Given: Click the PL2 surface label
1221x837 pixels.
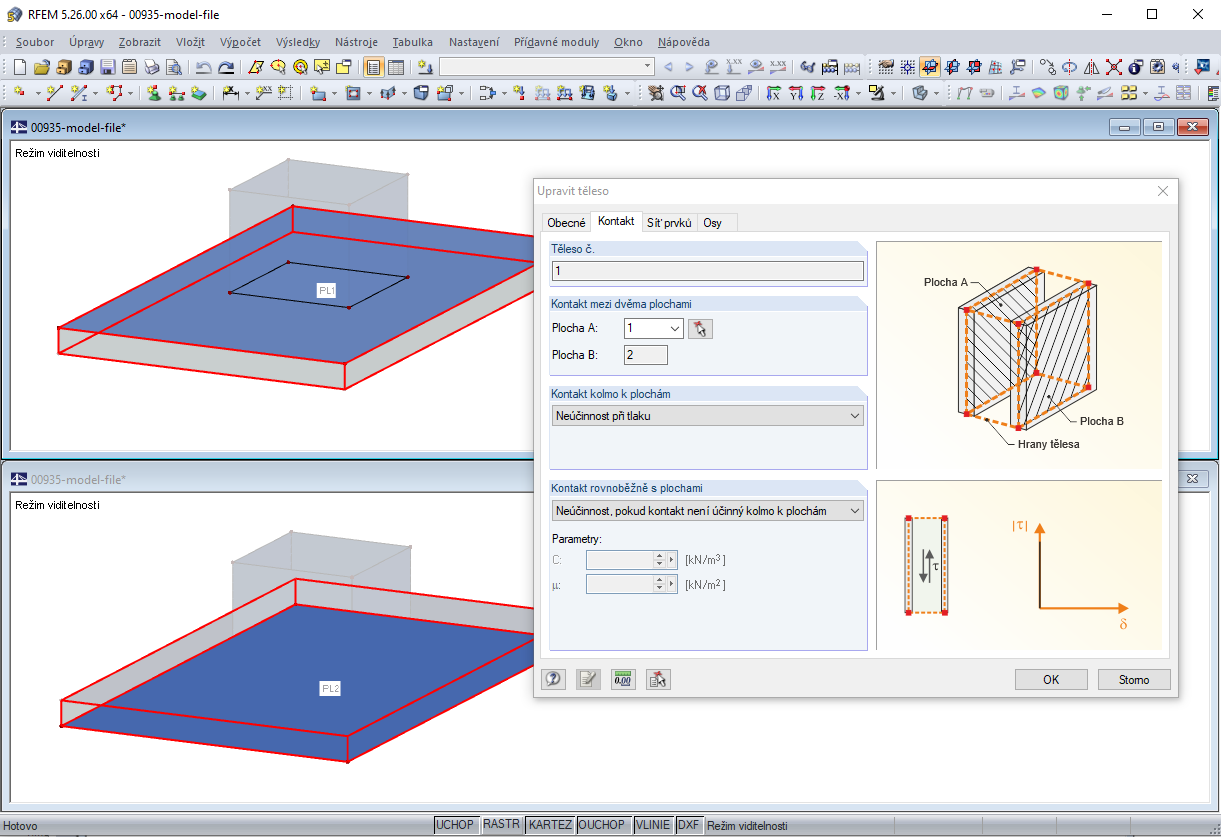Looking at the screenshot, I should (331, 689).
